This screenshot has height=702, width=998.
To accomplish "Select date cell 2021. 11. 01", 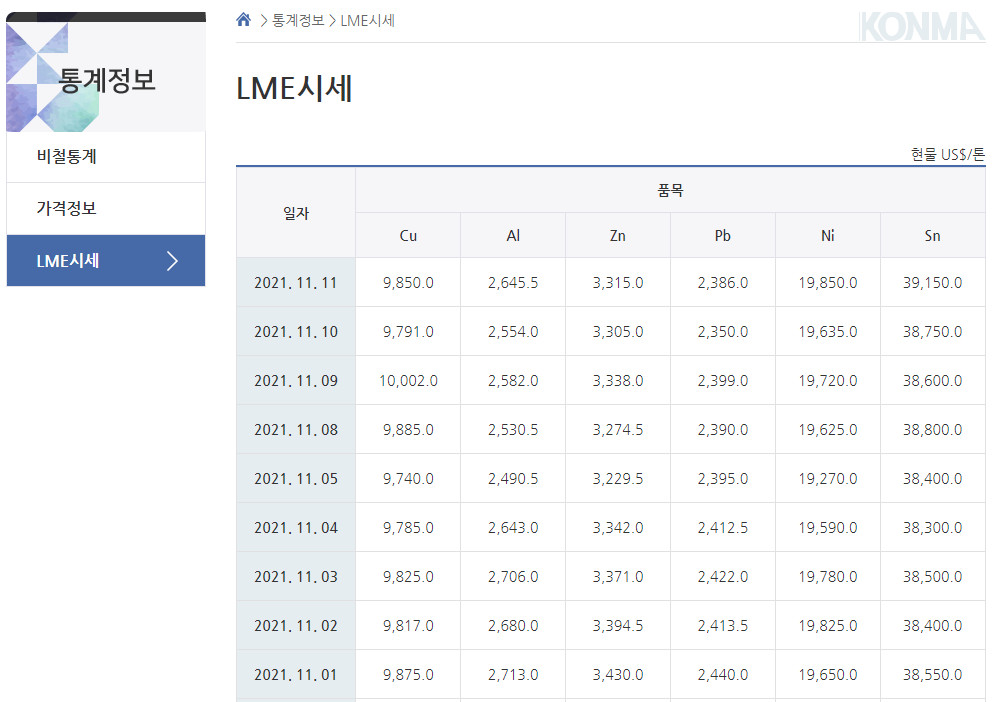I will click(x=296, y=675).
